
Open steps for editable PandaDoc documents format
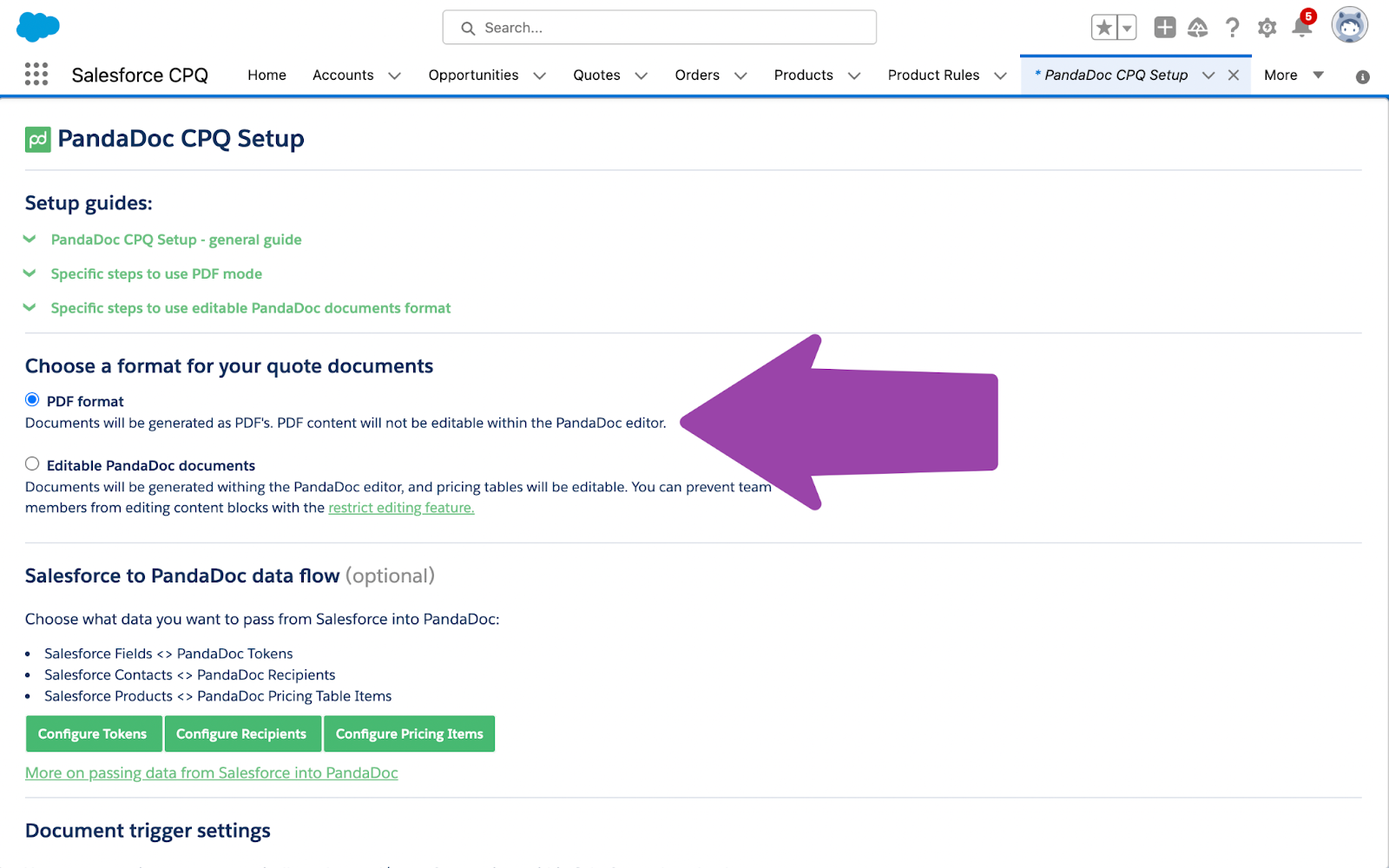click(x=251, y=308)
